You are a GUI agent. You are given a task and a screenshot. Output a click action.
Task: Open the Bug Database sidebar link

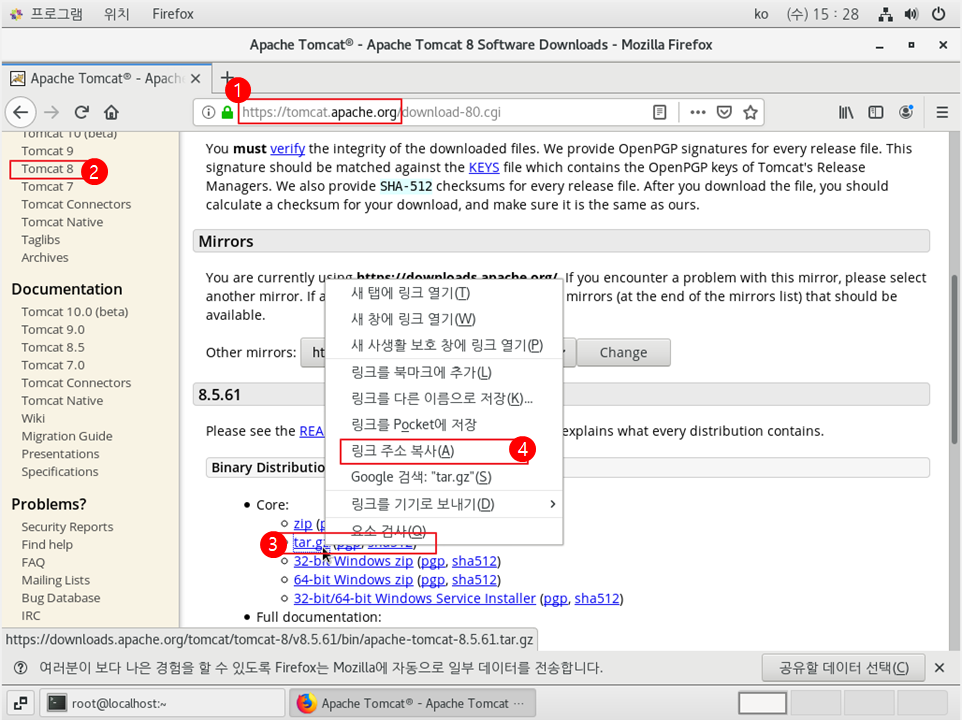pyautogui.click(x=61, y=598)
